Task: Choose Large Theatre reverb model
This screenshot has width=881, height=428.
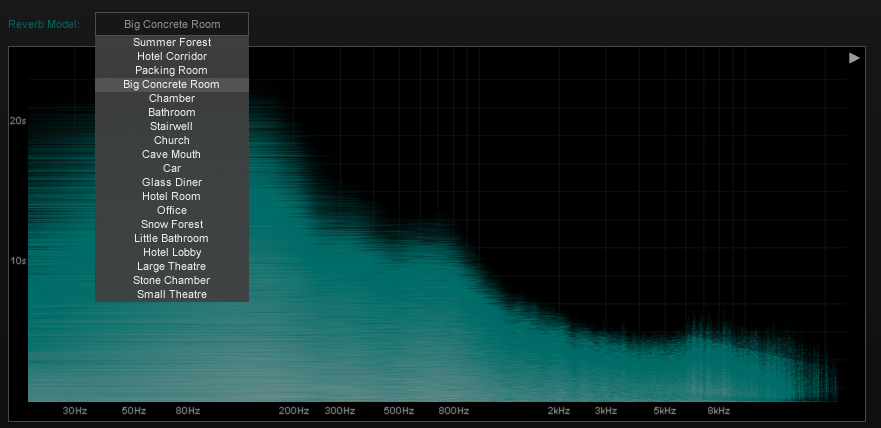Action: [x=171, y=267]
